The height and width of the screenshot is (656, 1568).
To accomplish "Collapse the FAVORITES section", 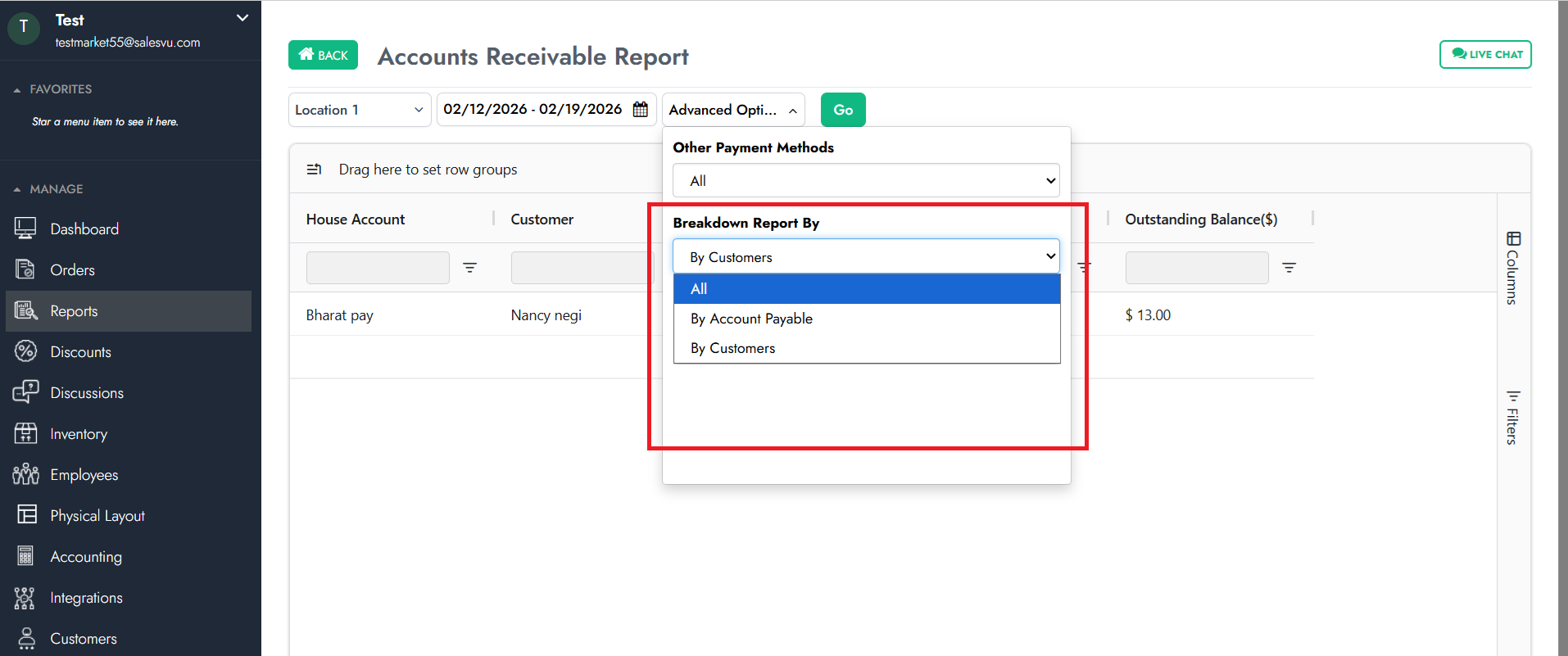I will coord(17,89).
